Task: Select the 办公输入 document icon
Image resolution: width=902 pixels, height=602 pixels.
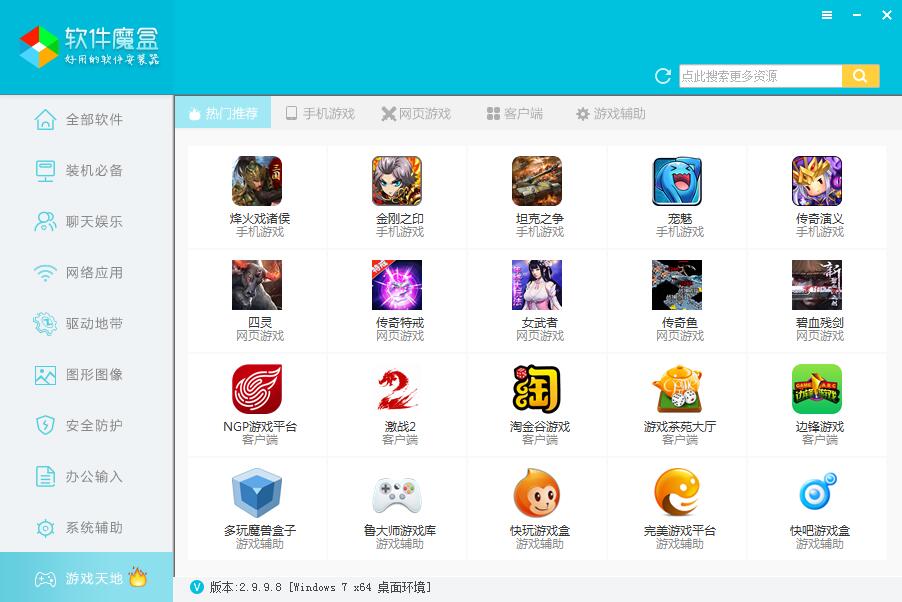Action: click(x=45, y=476)
